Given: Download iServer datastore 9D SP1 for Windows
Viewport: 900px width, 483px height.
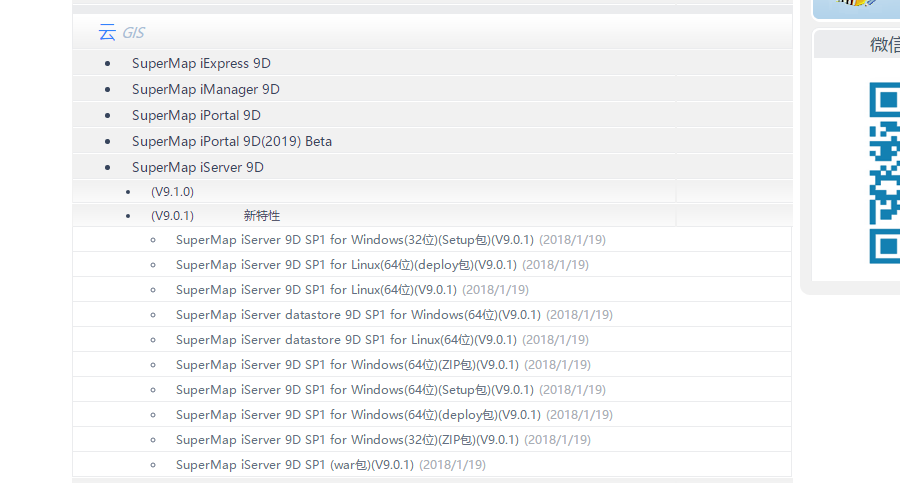Looking at the screenshot, I should click(x=358, y=315).
